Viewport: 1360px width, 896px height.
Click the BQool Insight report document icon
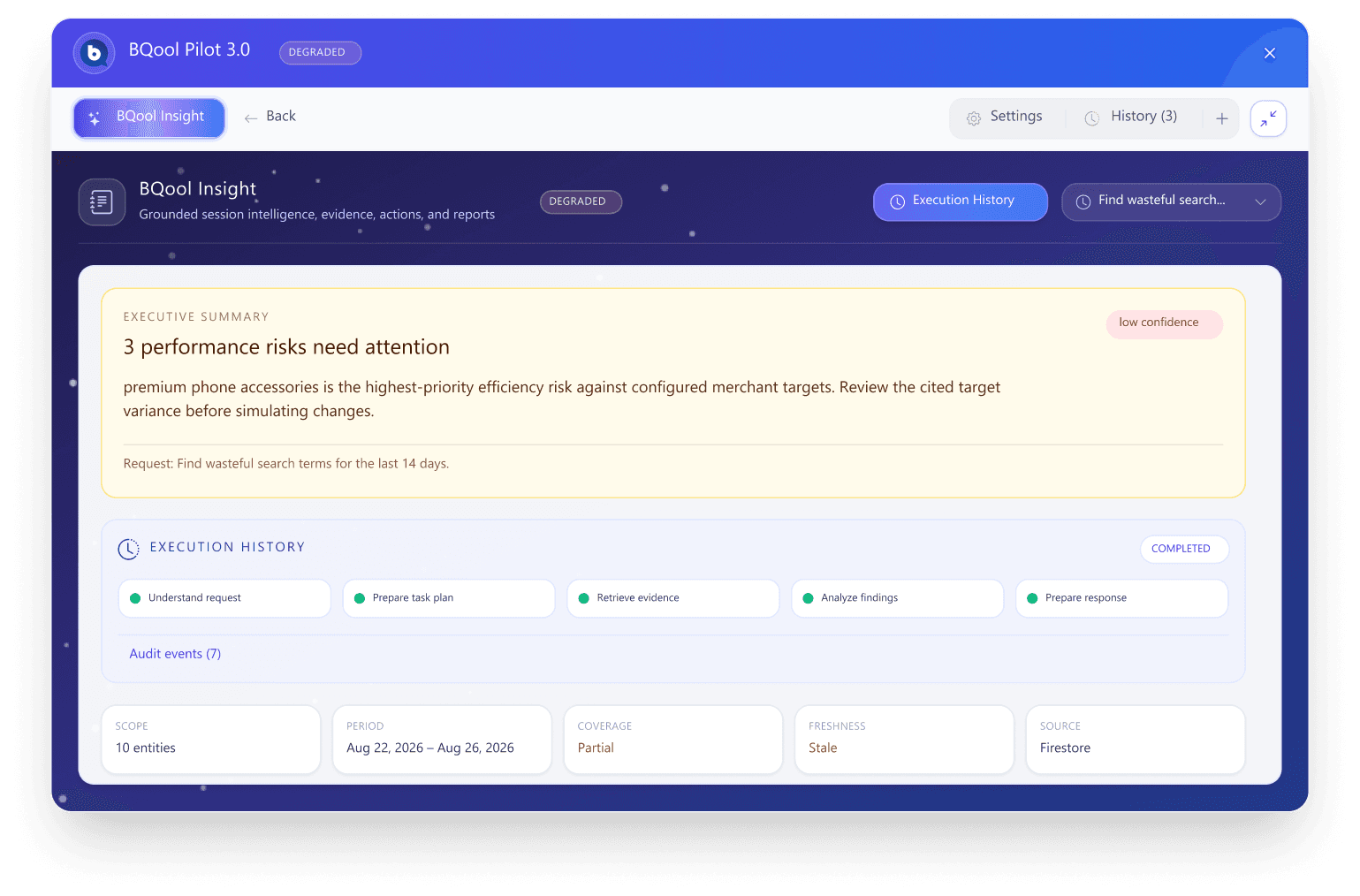click(x=102, y=202)
